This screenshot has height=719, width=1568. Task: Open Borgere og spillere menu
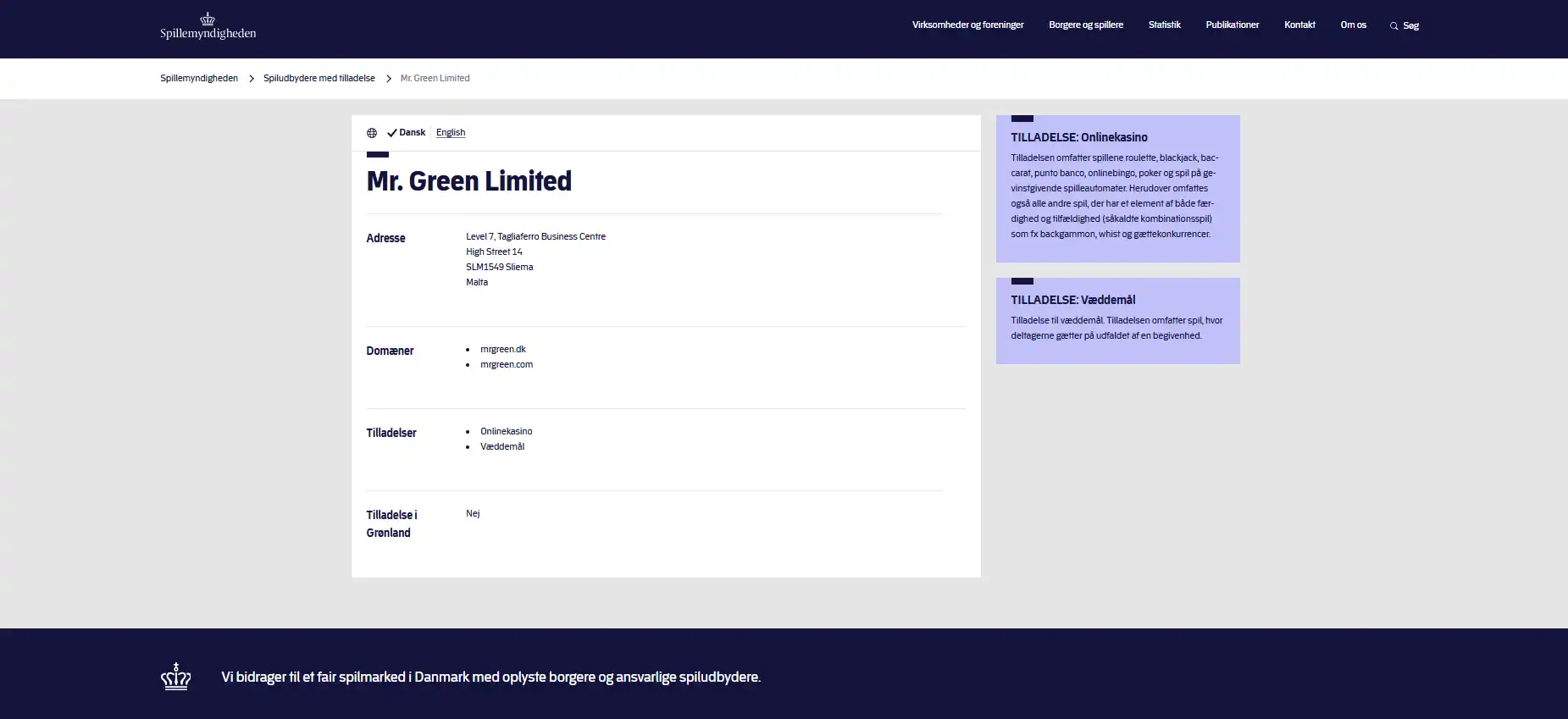pyautogui.click(x=1086, y=25)
